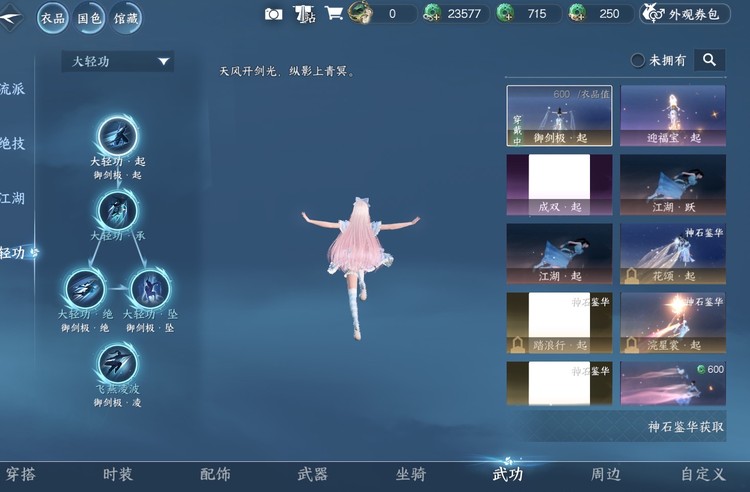Viewport: 750px width, 492px height.
Task: Click the coin currency icon showing 0
Action: [x=361, y=13]
